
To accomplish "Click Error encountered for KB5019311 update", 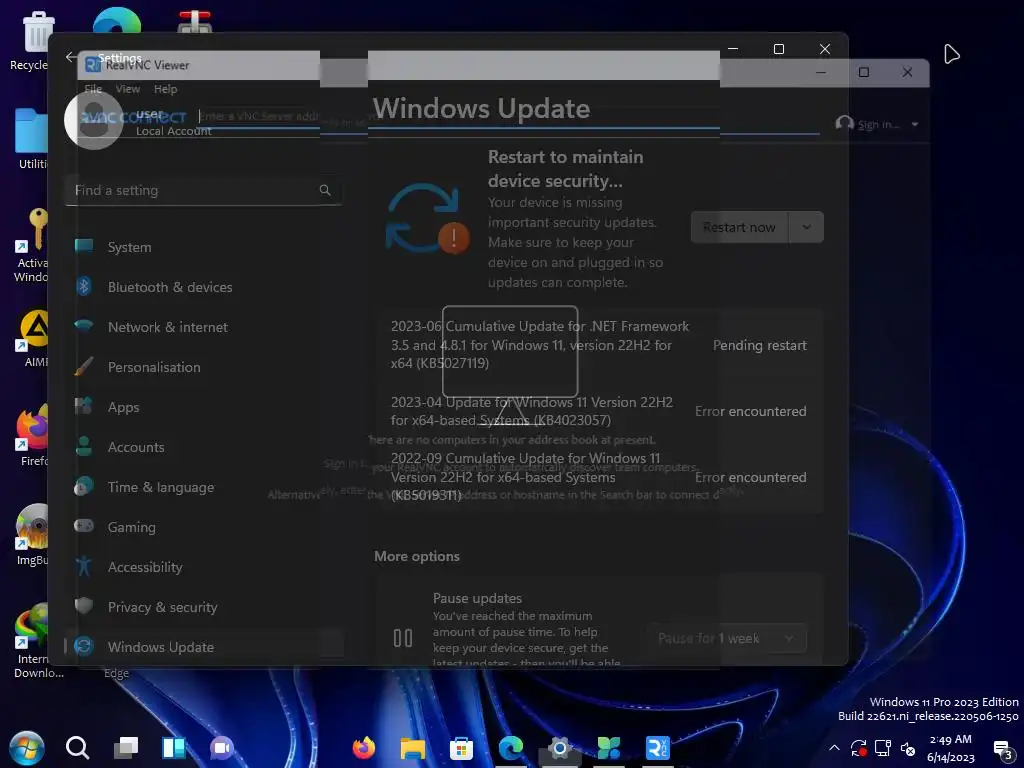I will 750,477.
